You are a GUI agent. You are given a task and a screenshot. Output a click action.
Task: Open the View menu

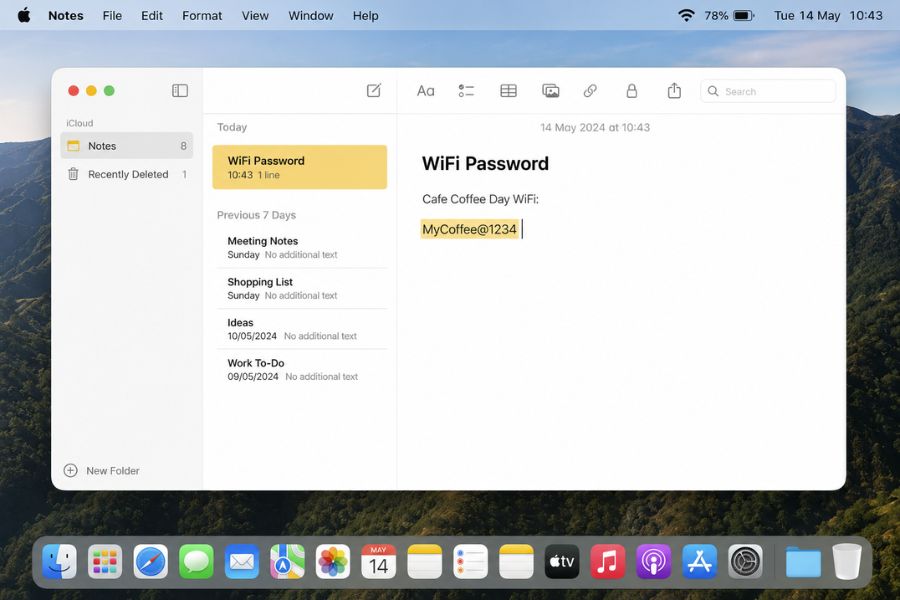point(255,16)
